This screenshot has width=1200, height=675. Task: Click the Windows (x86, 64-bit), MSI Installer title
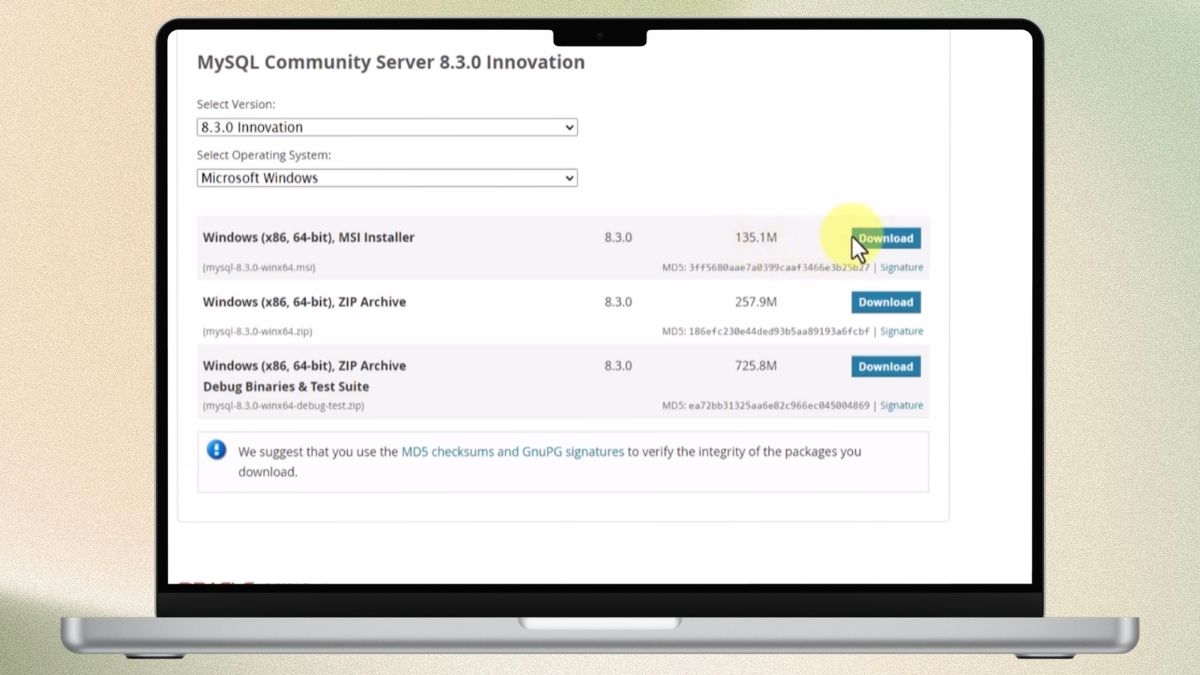pos(308,238)
